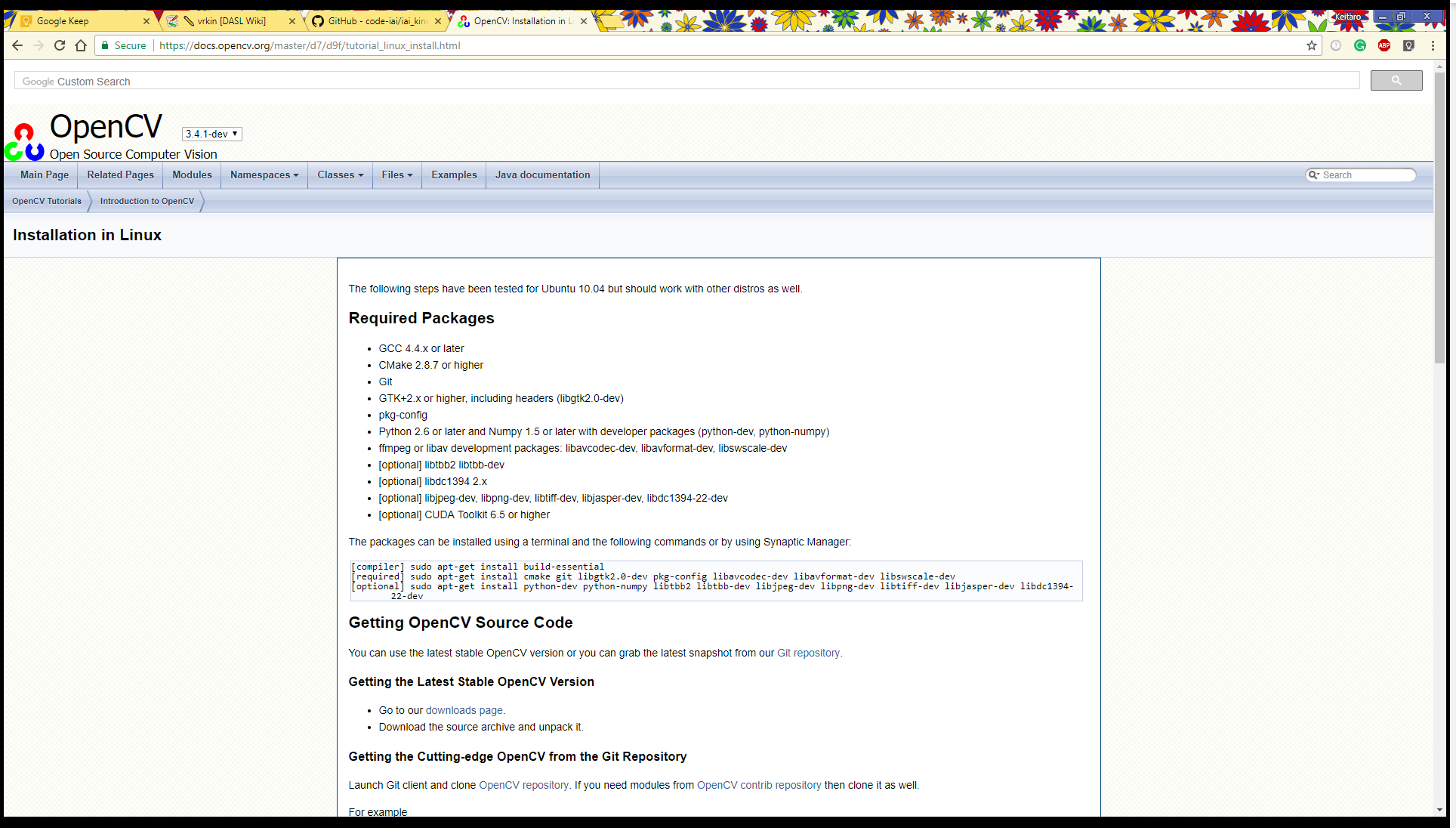Screen dimensions: 1456x828
Task: Expand the Classes menu
Action: (x=340, y=175)
